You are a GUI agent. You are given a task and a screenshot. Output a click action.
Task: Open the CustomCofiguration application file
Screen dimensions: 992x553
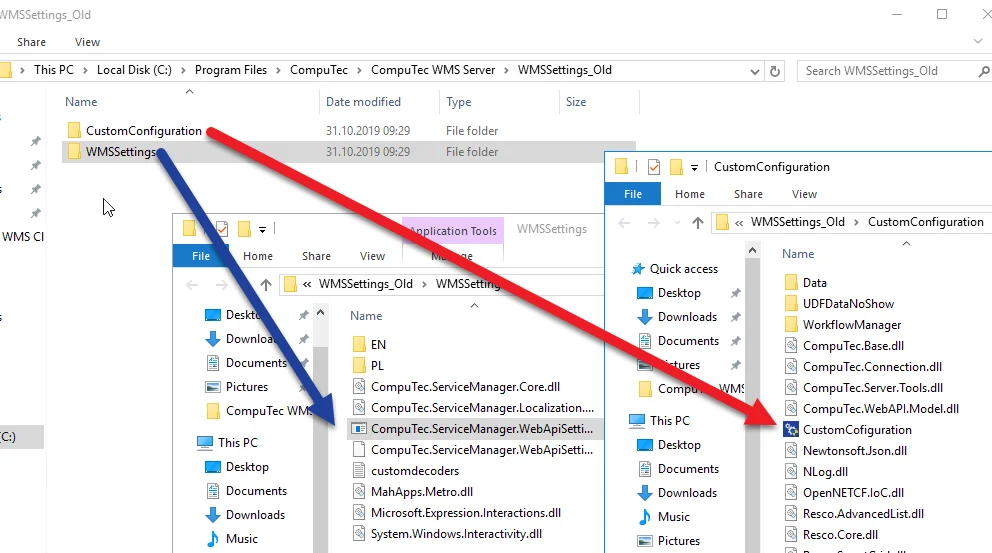(856, 430)
